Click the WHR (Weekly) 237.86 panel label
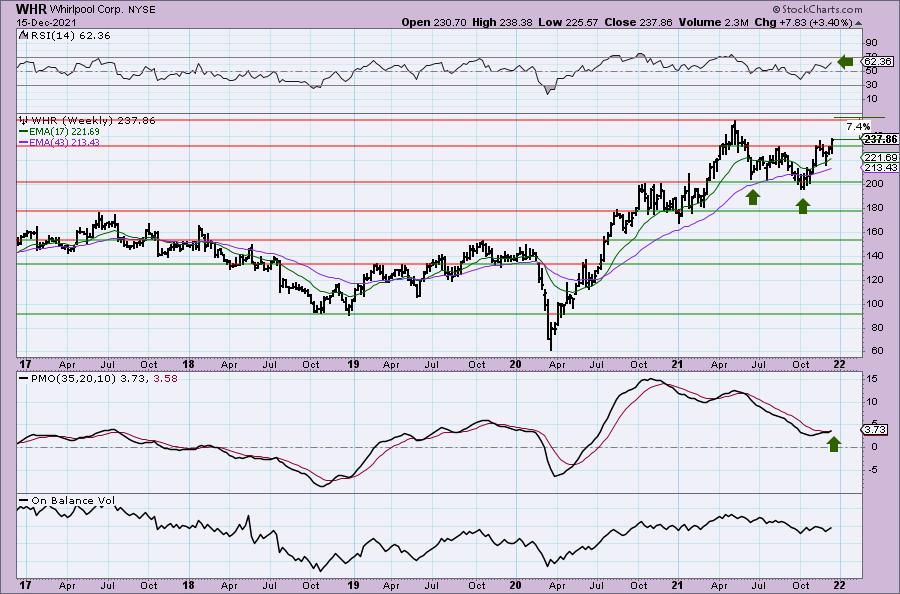Viewport: 900px width, 594px height. click(93, 121)
